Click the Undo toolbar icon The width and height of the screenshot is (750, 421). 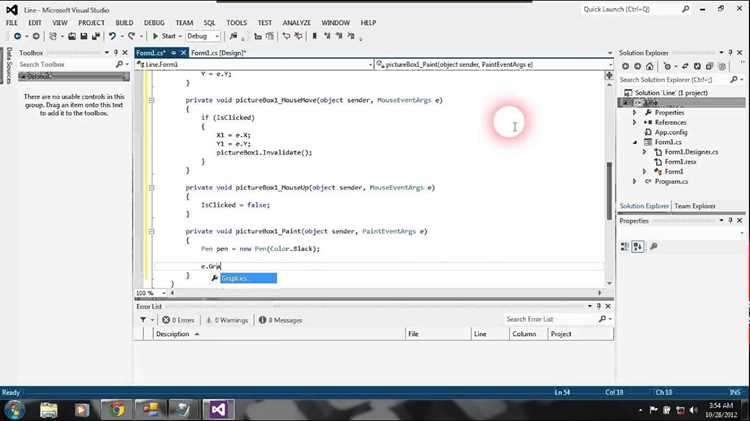point(112,36)
